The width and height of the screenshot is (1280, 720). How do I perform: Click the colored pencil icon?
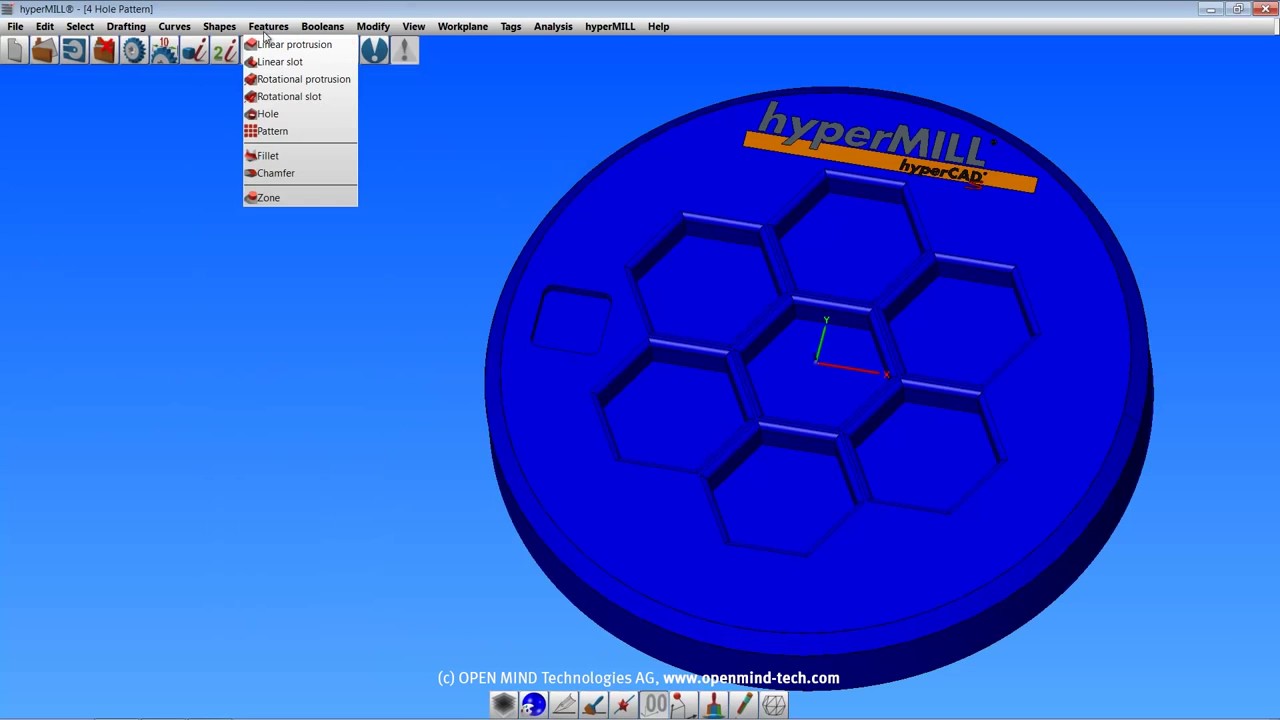743,705
